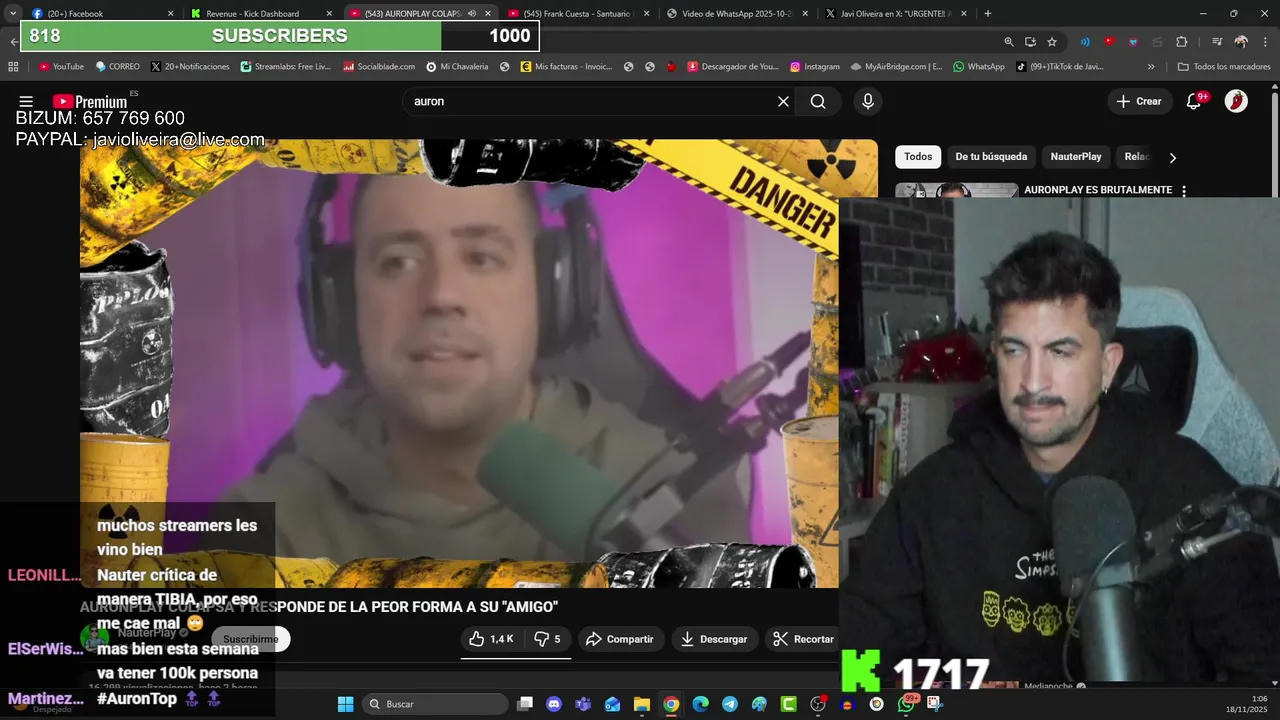Open the 'Todos los marcadores' folder
Image resolution: width=1280 pixels, height=720 pixels.
point(1224,67)
